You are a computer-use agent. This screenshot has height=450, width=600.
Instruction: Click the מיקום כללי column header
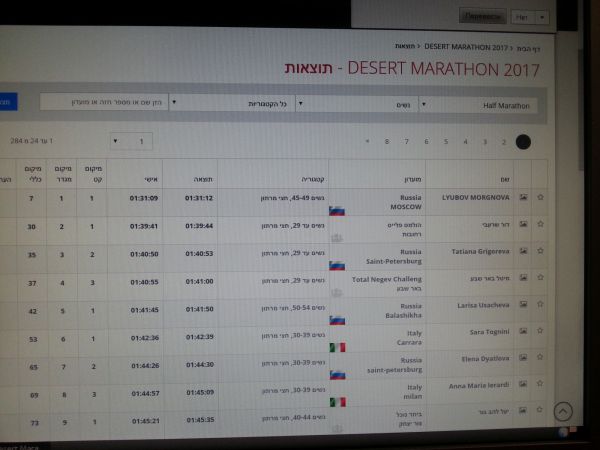click(x=33, y=174)
